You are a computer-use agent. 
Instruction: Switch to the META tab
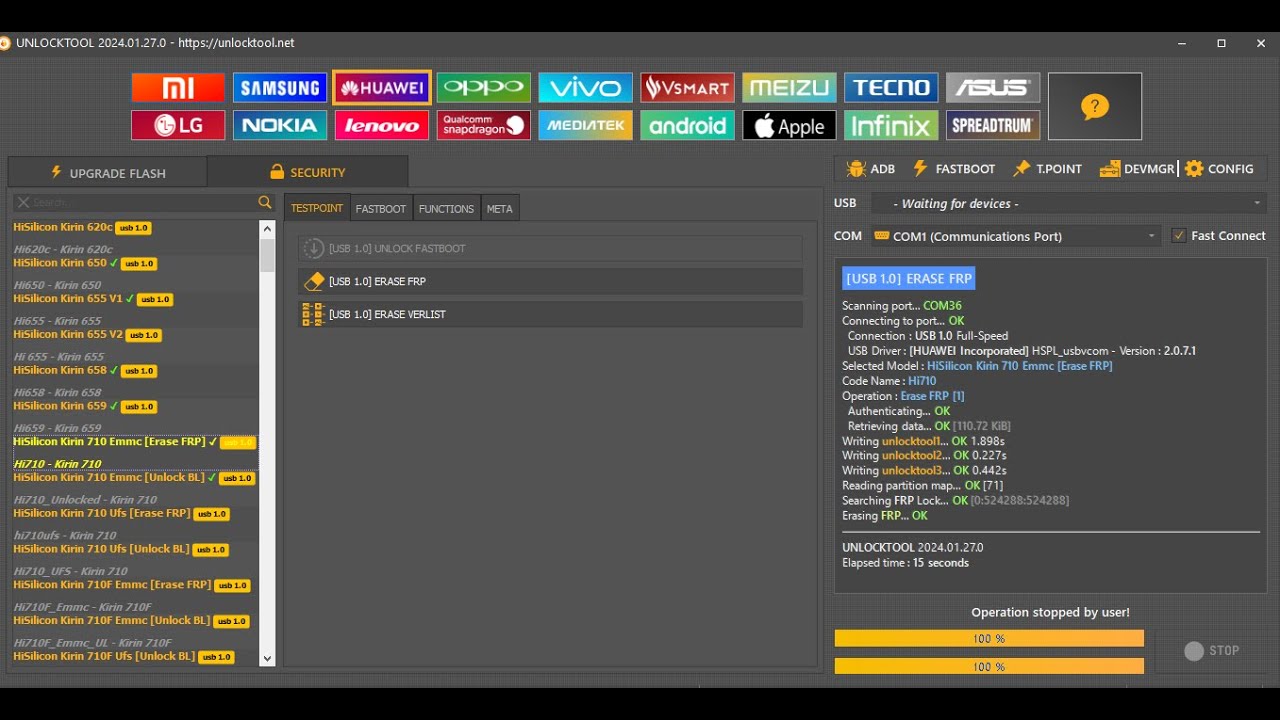click(x=499, y=209)
